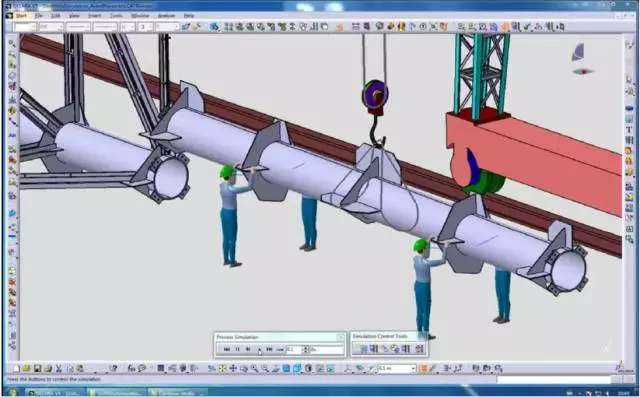The width and height of the screenshot is (640, 397).
Task: Close the Process Simulation toolbar panel
Action: (340, 337)
